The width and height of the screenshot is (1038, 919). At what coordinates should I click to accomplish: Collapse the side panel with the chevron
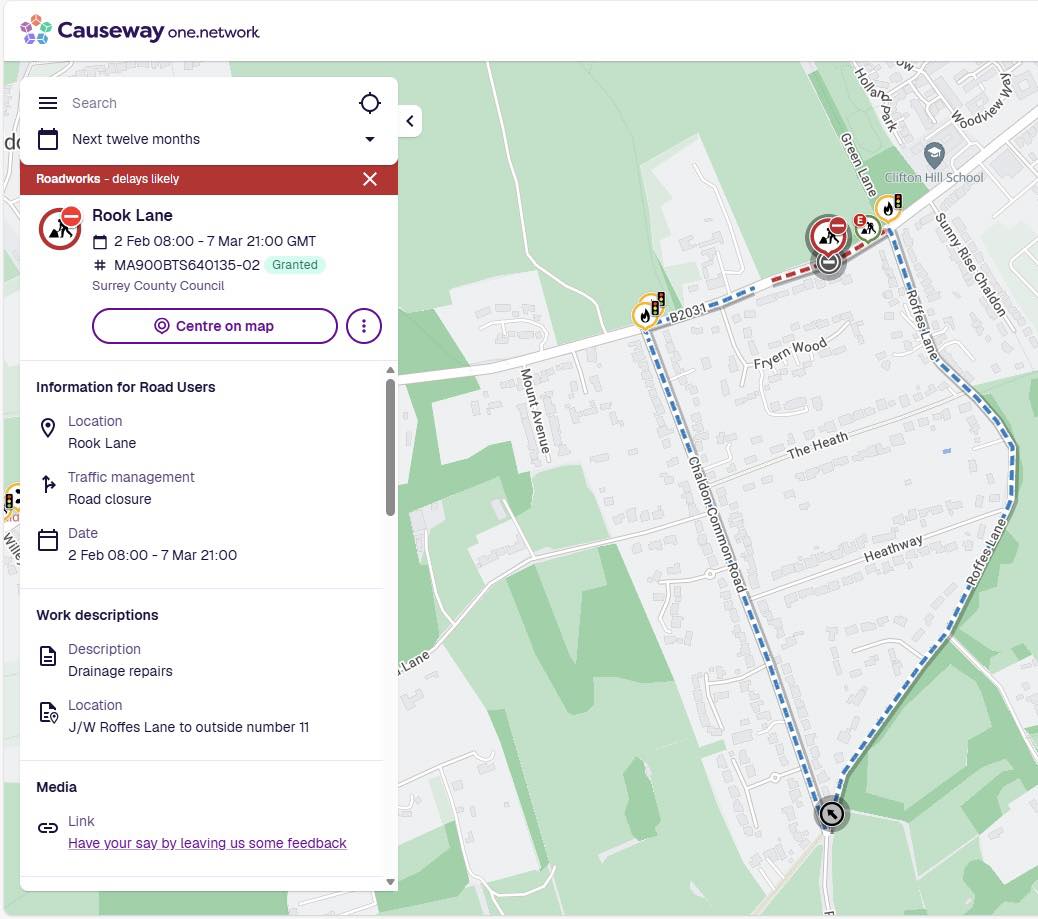coord(409,122)
